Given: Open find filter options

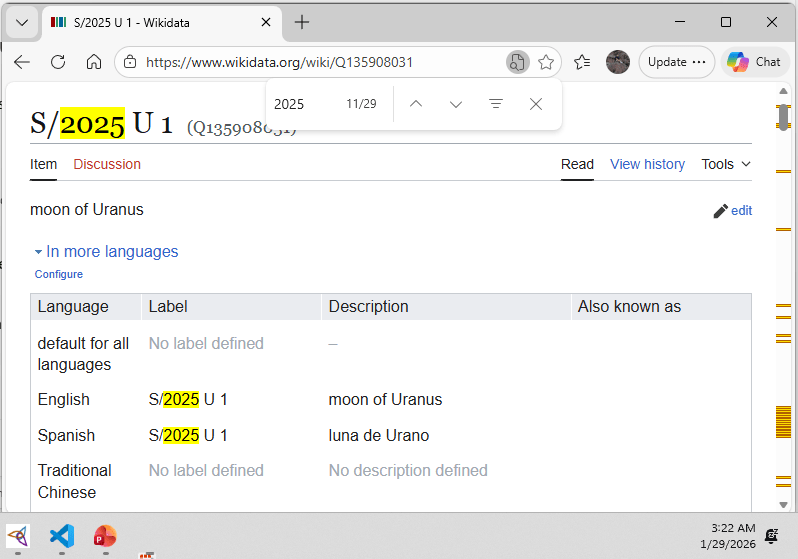Looking at the screenshot, I should [496, 104].
